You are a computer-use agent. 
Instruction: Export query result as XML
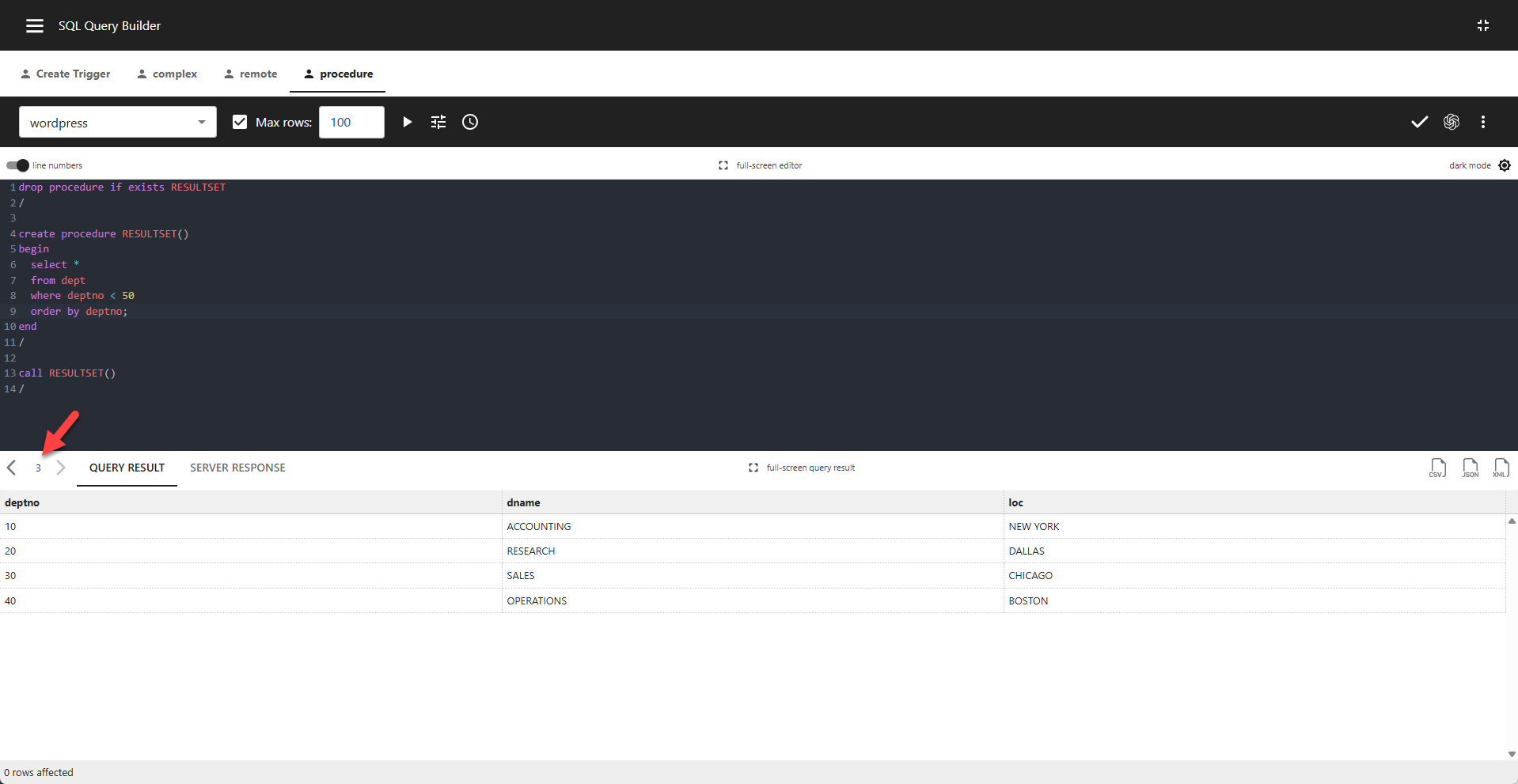pos(1501,468)
